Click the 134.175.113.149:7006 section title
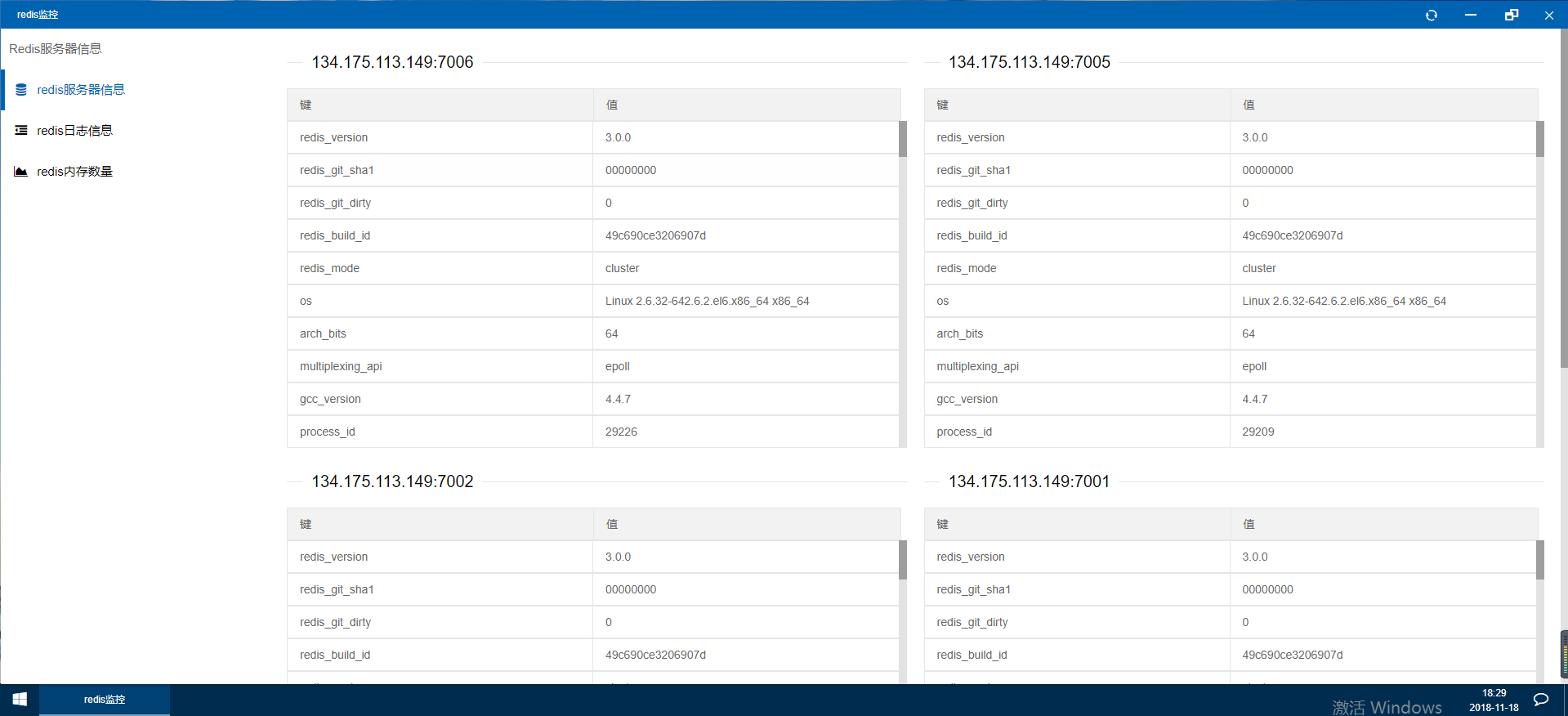Image resolution: width=1568 pixels, height=716 pixels. tap(392, 62)
